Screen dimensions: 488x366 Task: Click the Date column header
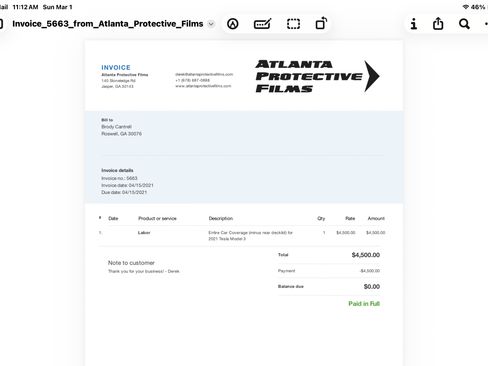coord(113,218)
